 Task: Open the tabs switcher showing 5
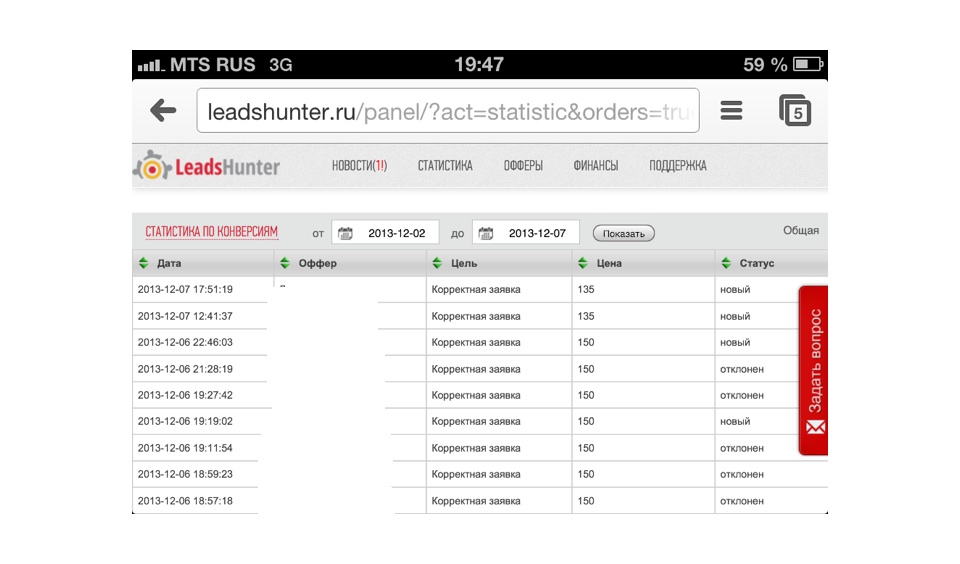795,111
